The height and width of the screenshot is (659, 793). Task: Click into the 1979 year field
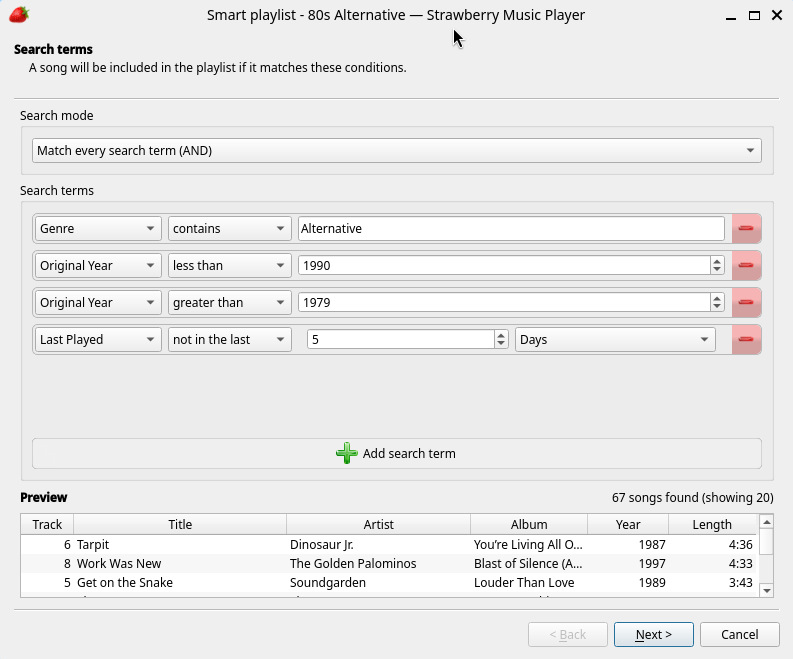tap(504, 302)
